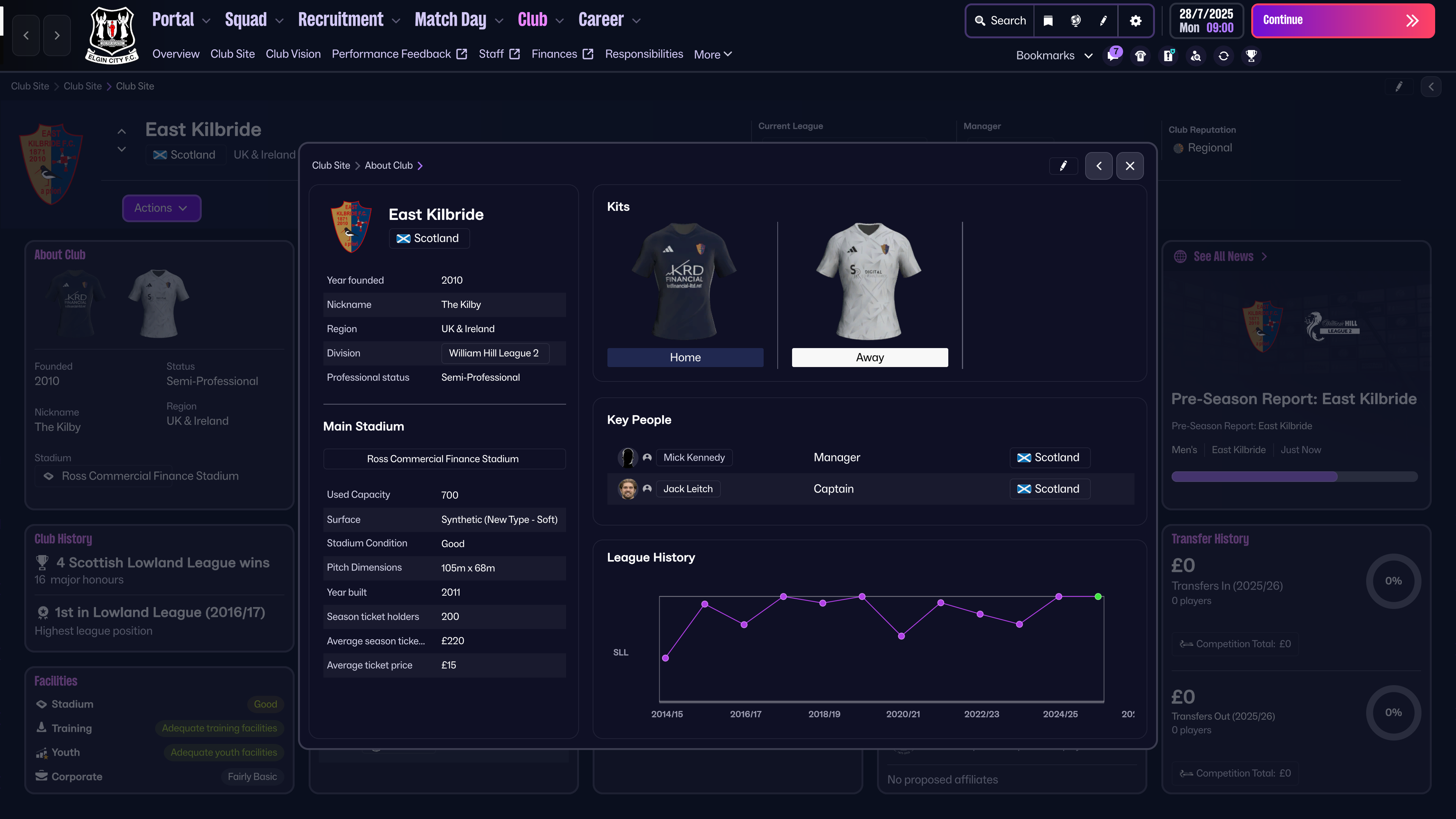Open the player search scouting icon
Image resolution: width=1456 pixels, height=819 pixels.
click(1196, 55)
